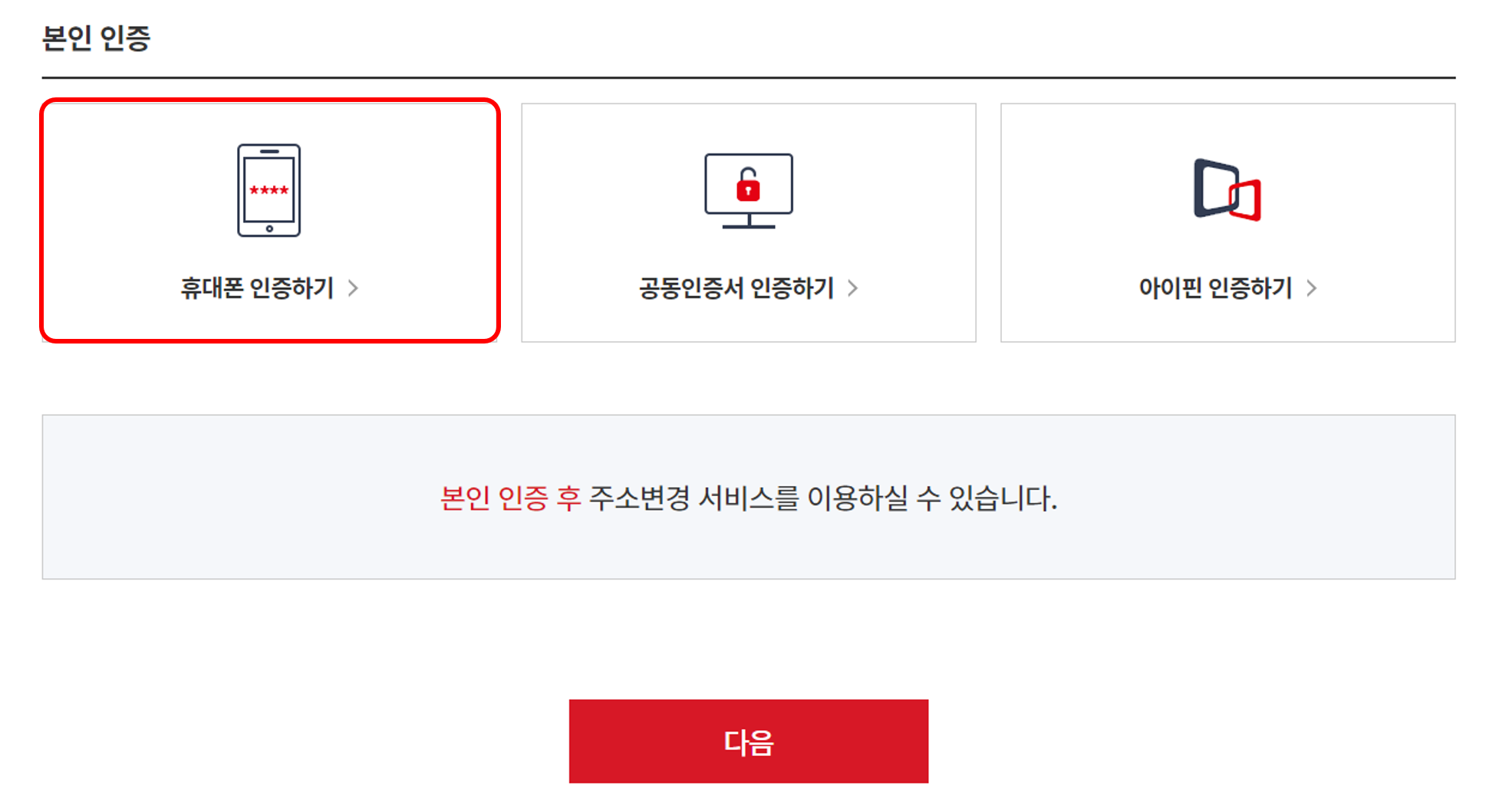Select the 공동인증서 인증하기 text label

point(736,288)
